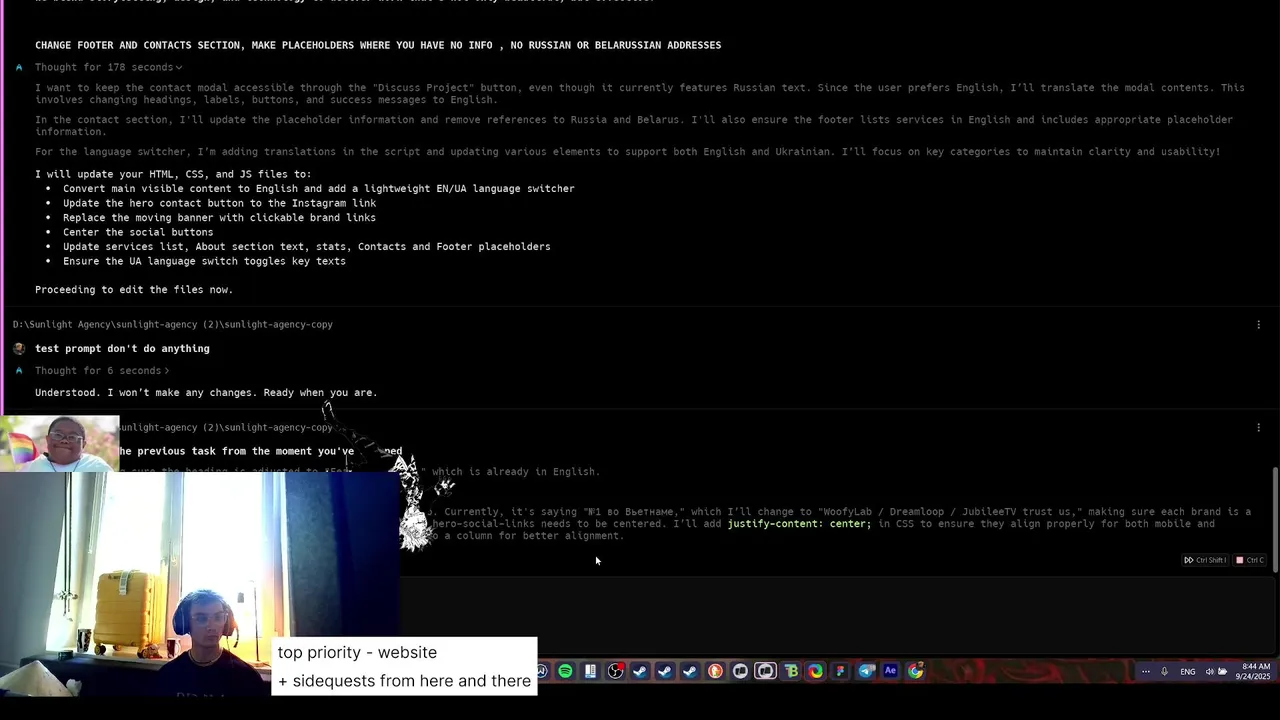Expand 'Thought for 6 seconds' reasoning
The height and width of the screenshot is (720, 1280).
(102, 370)
